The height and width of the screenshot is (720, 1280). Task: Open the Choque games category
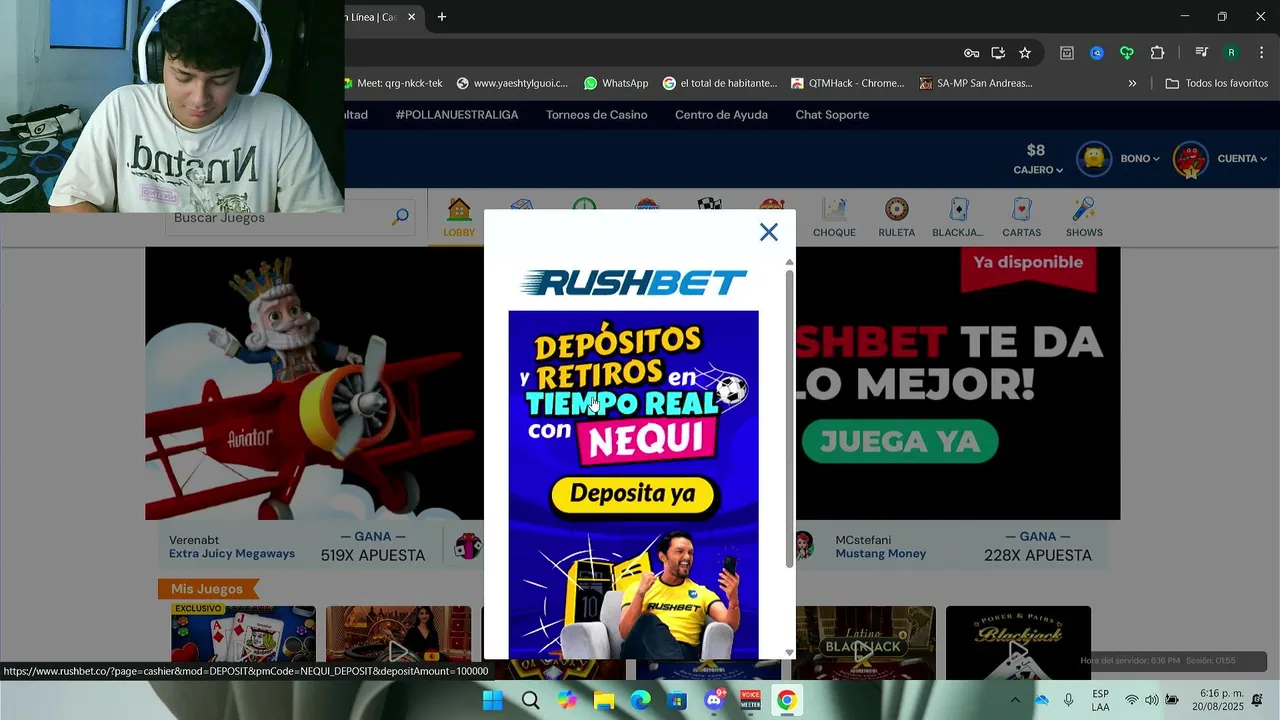tap(834, 218)
